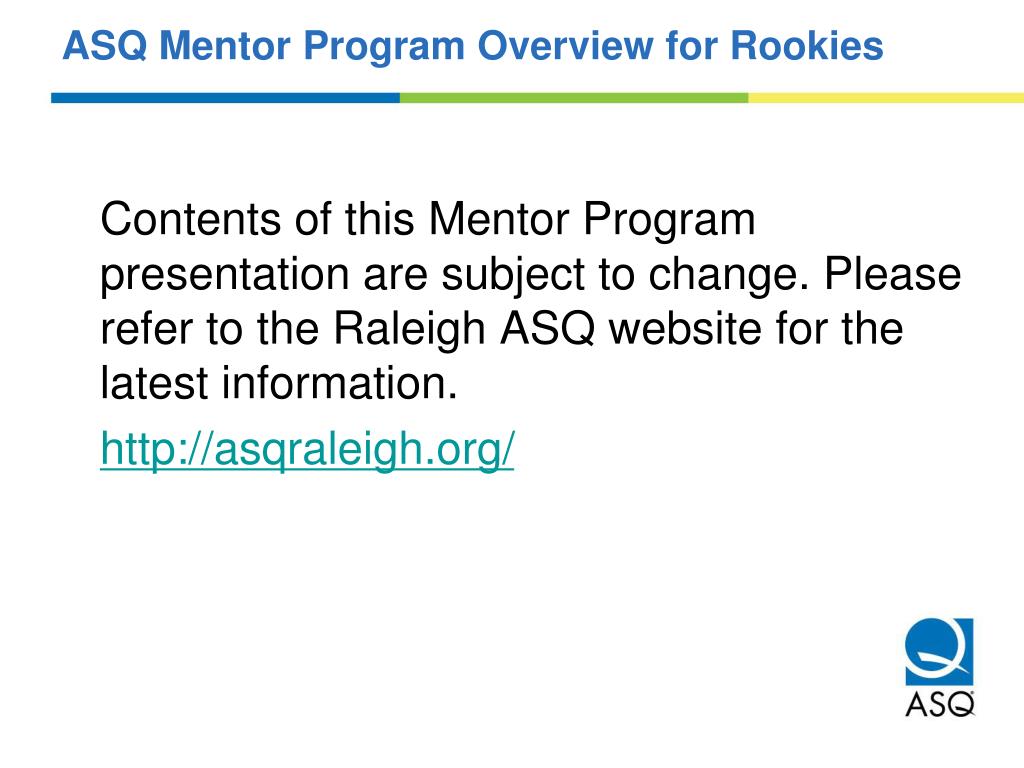The width and height of the screenshot is (1024, 768).
Task: Click the word "Program" in the title
Action: 384,47
